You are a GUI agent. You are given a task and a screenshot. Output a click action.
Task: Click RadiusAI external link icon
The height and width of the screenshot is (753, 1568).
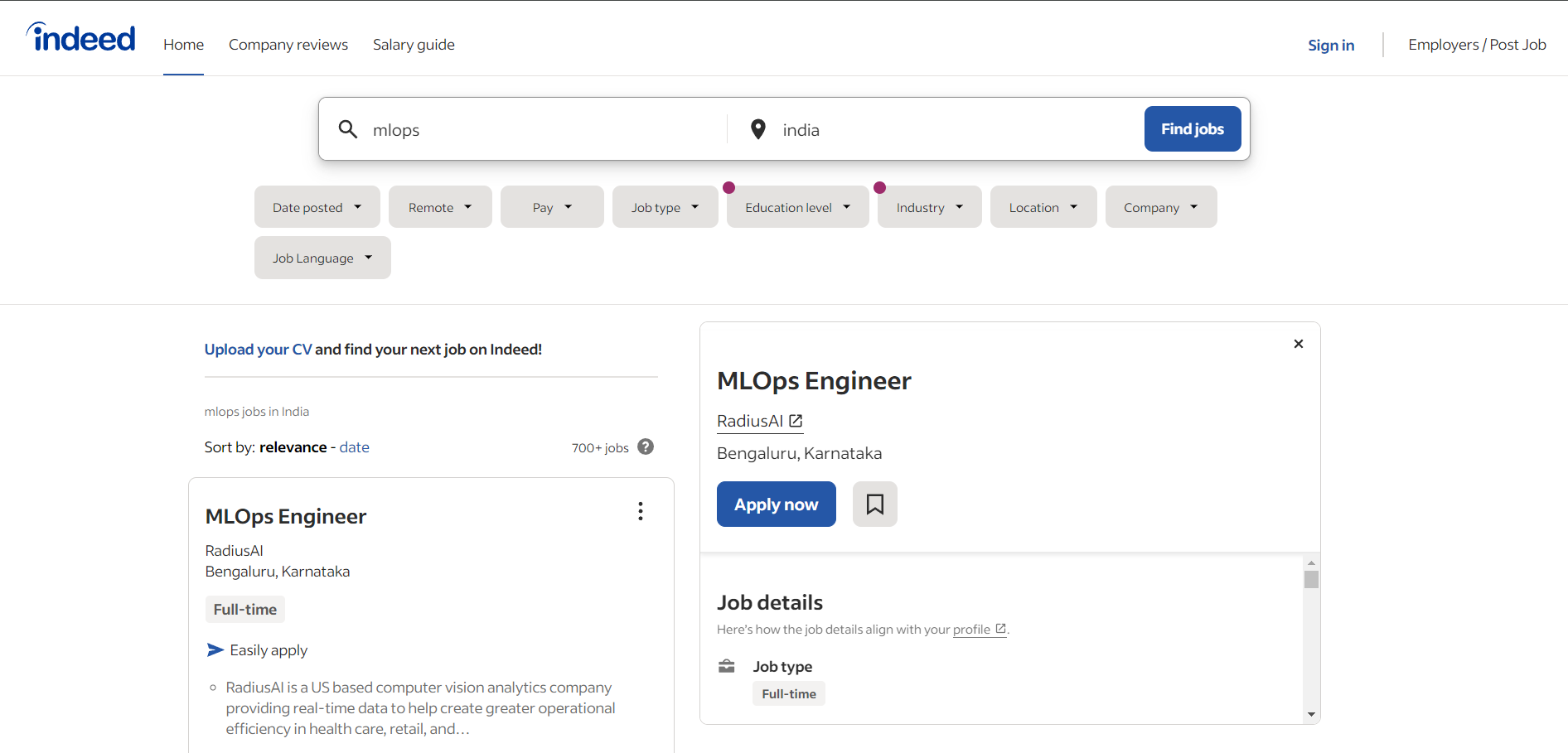[796, 421]
